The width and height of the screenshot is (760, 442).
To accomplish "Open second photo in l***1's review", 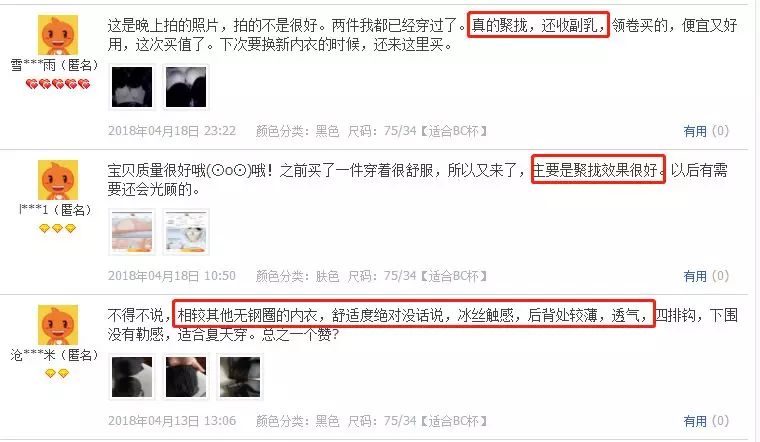I will [x=186, y=232].
